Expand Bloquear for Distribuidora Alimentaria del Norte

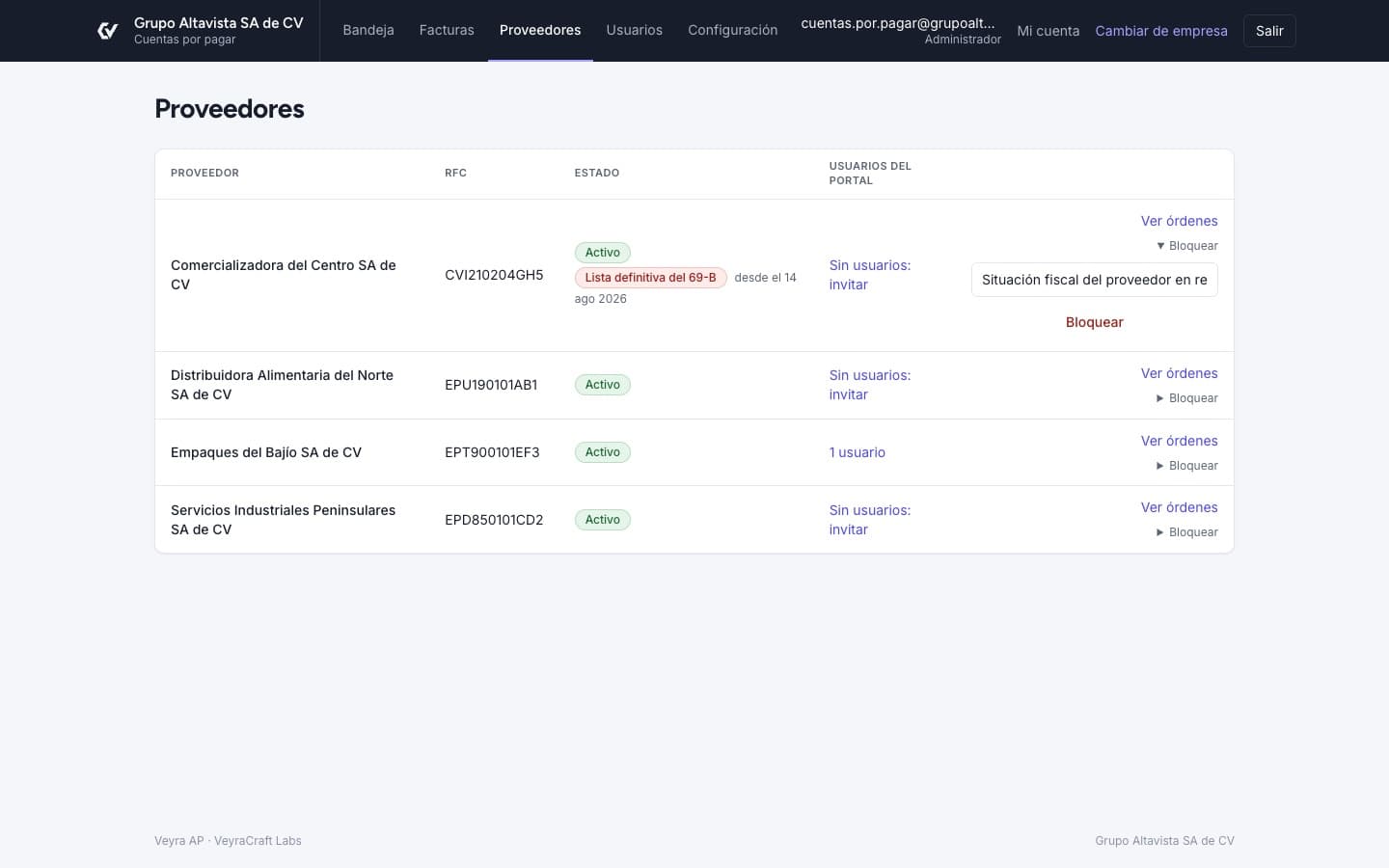(1186, 398)
